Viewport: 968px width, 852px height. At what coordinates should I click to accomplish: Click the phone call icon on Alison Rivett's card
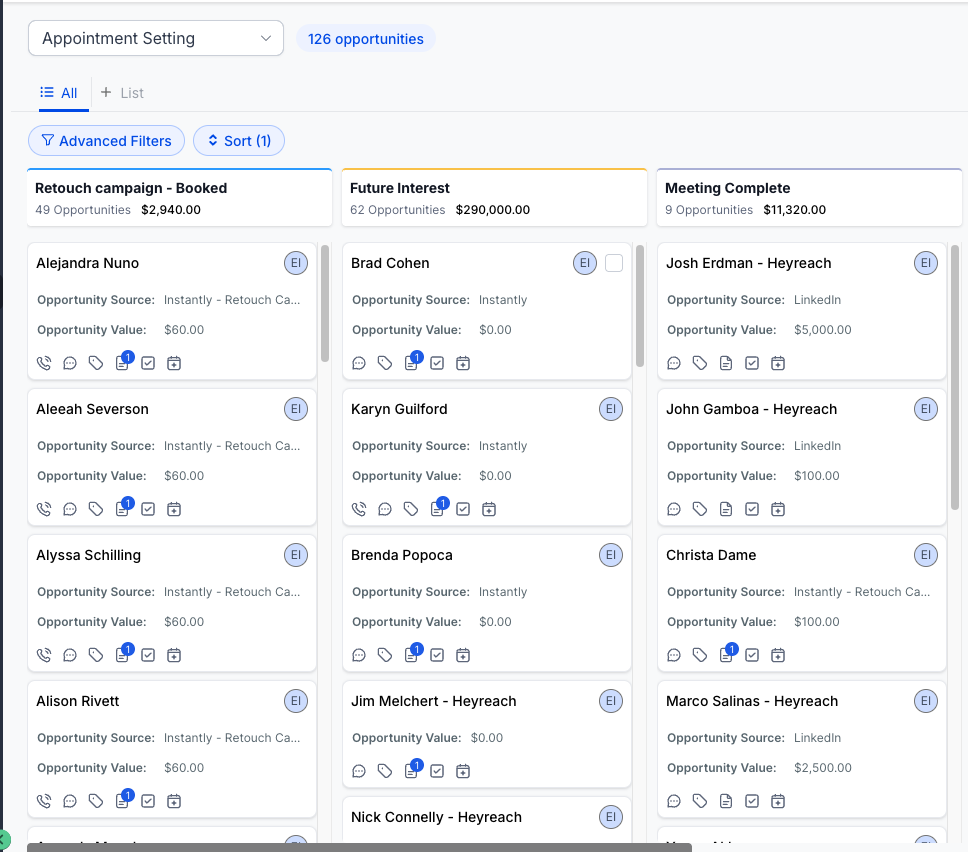pyautogui.click(x=44, y=801)
